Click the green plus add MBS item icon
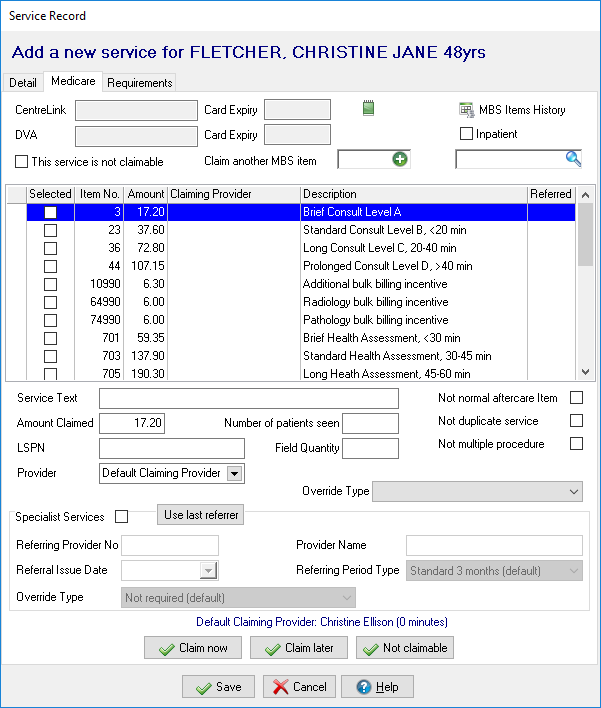 coord(400,159)
